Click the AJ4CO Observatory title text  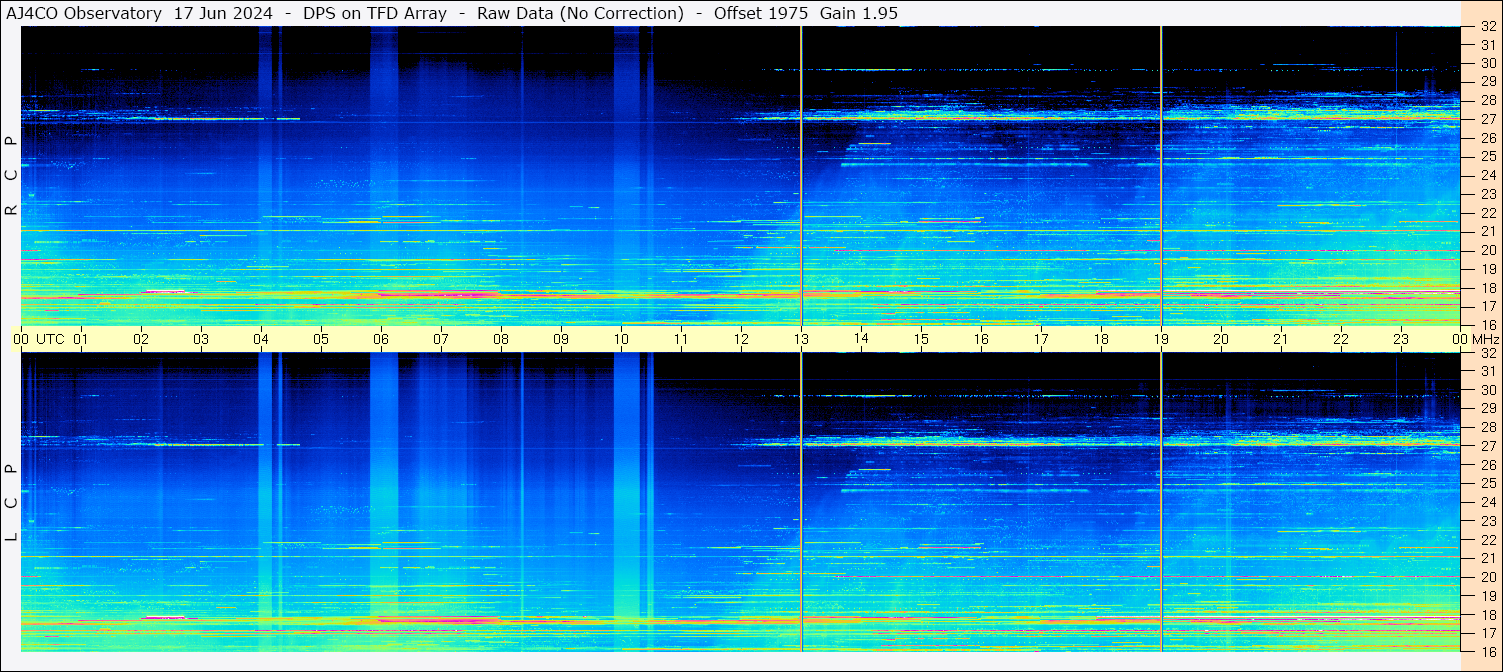(84, 13)
